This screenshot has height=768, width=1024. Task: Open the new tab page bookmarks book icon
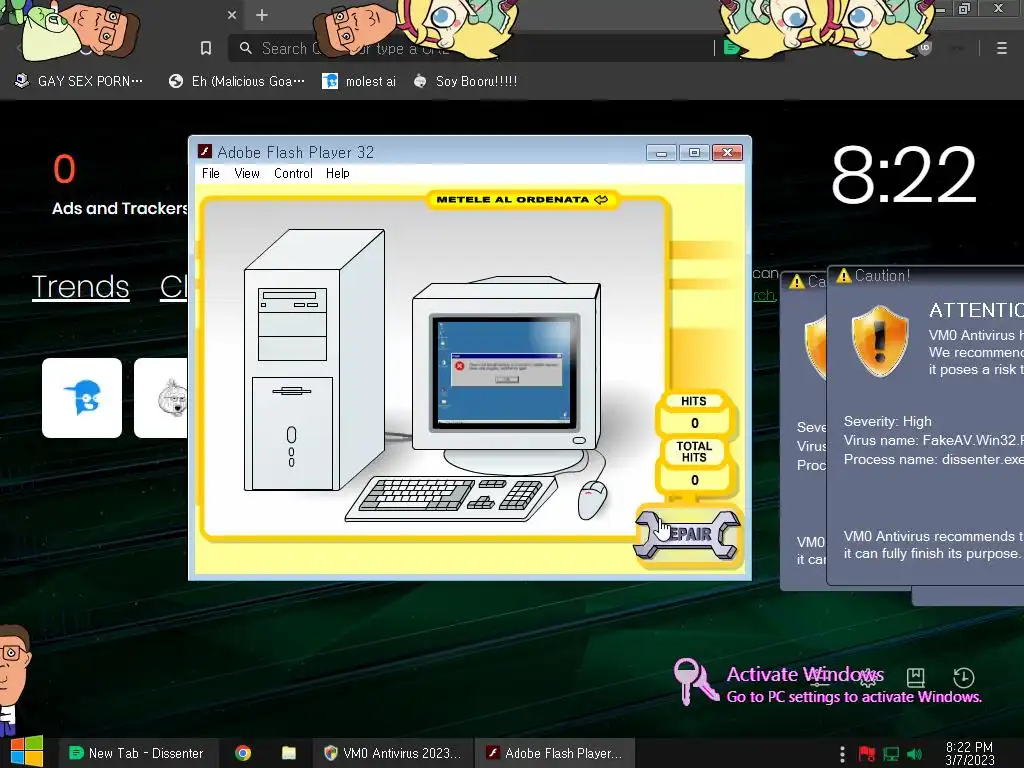coord(916,677)
